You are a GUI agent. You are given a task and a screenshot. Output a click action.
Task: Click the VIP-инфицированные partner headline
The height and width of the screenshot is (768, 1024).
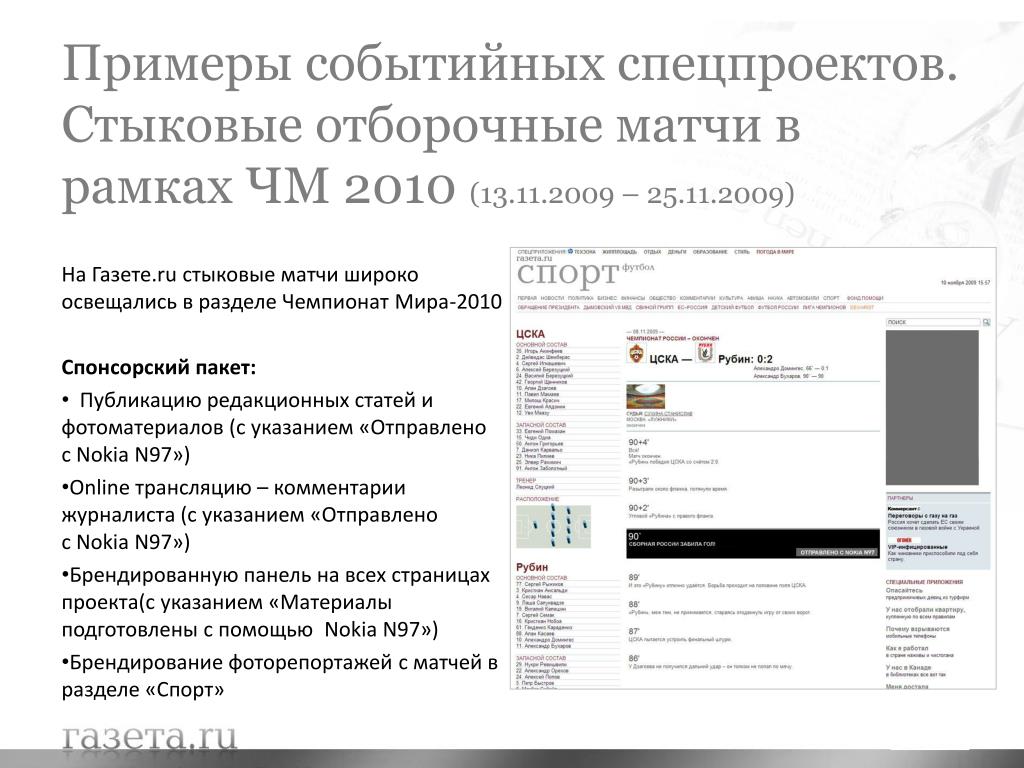point(917,547)
